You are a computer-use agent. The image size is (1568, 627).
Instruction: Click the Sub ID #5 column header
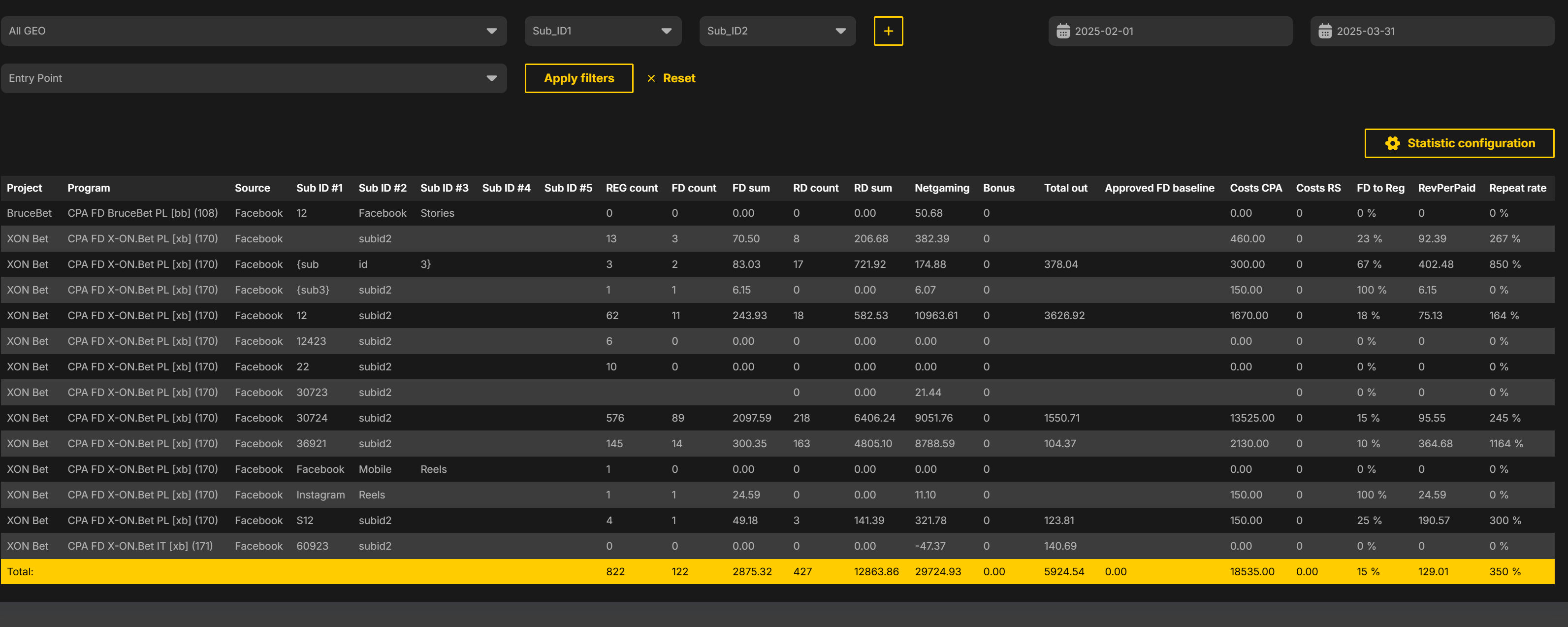click(568, 188)
